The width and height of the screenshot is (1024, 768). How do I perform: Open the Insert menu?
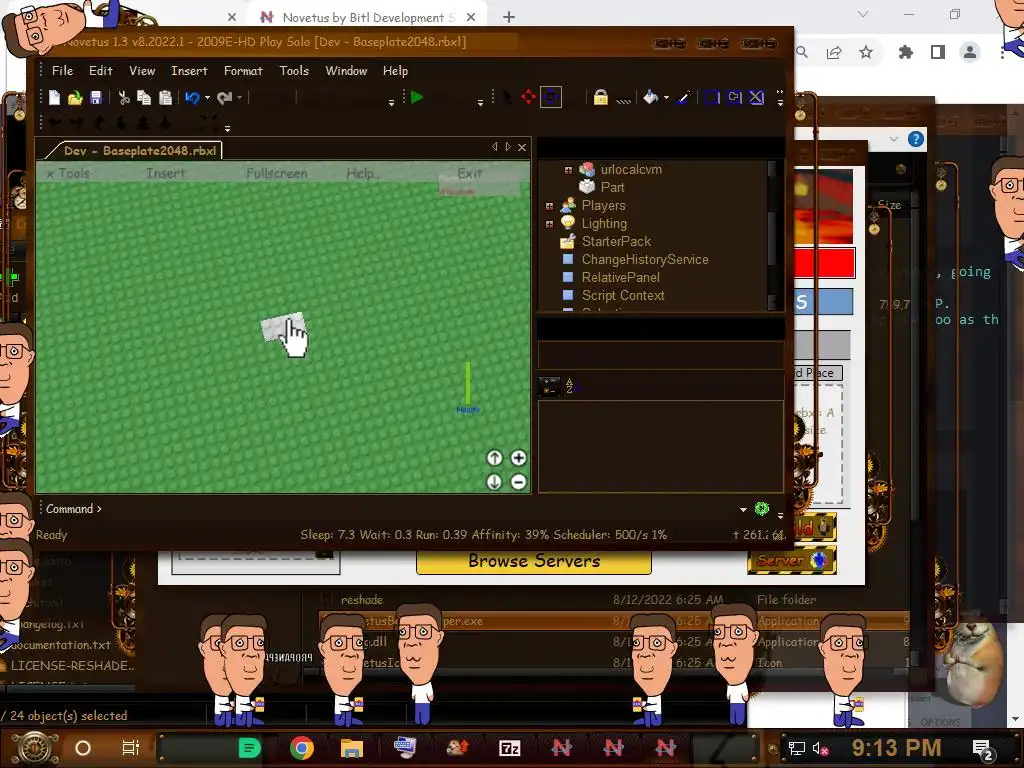click(189, 71)
